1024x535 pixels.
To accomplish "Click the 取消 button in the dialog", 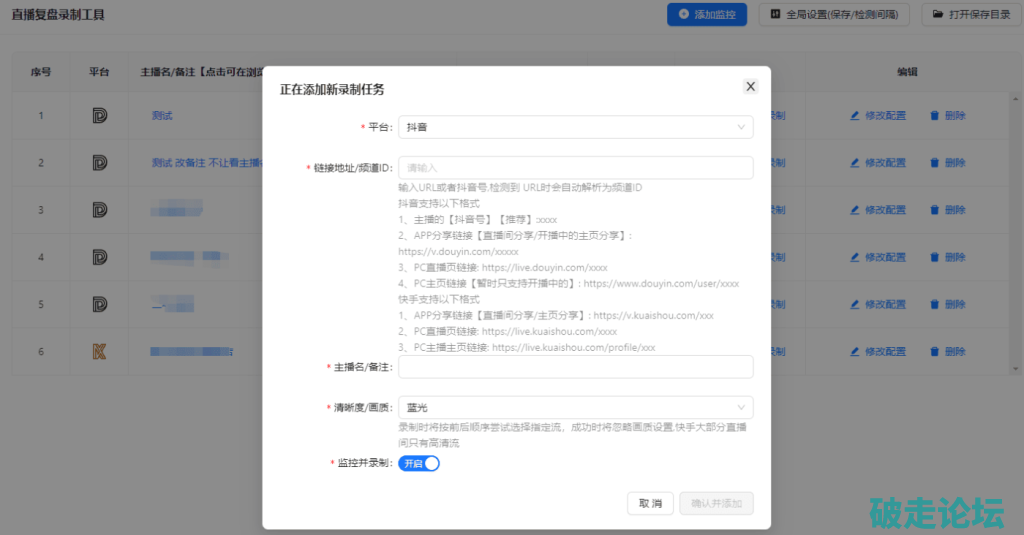I will (x=650, y=503).
